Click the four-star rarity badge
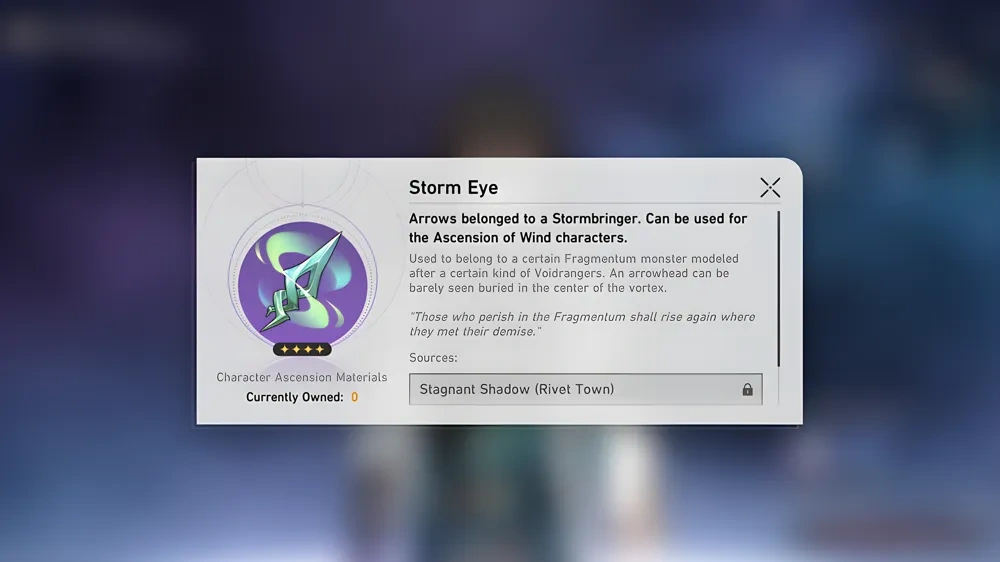1000x562 pixels. [x=302, y=349]
